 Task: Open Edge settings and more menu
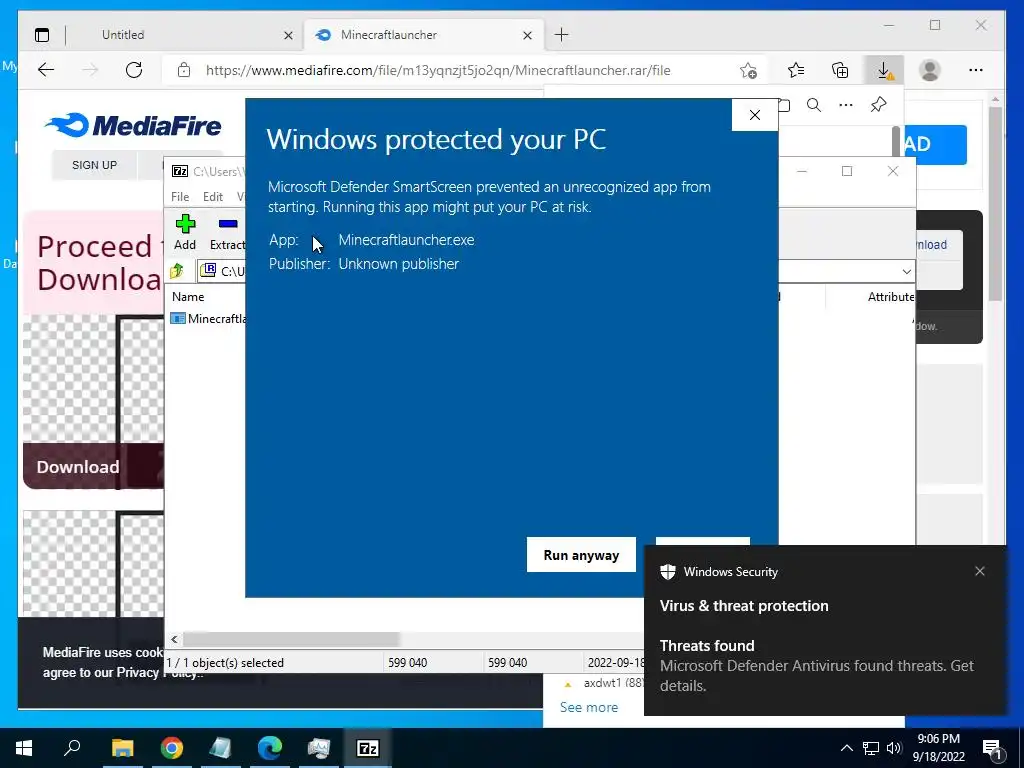[x=976, y=70]
